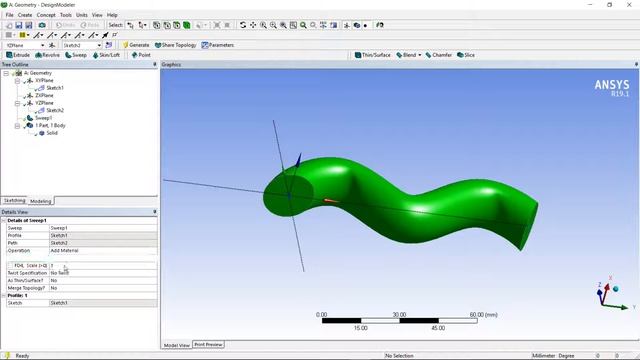The image size is (640, 360).
Task: Click the New Selection icon
Action: (130, 25)
